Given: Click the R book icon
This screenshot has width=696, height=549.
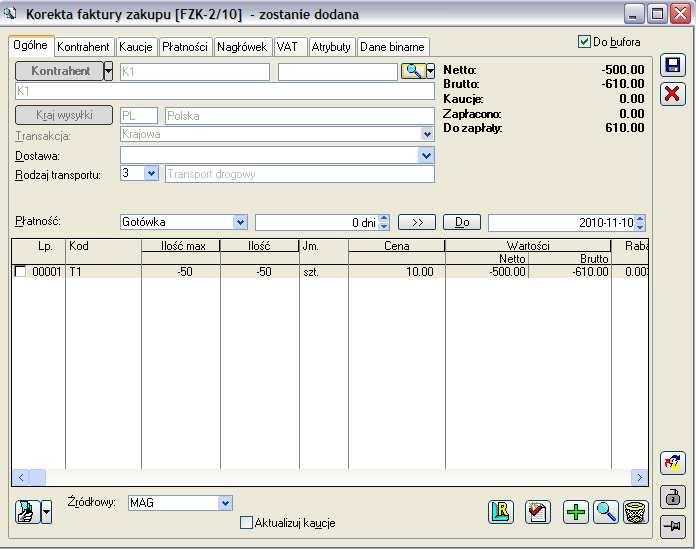Looking at the screenshot, I should tap(501, 512).
